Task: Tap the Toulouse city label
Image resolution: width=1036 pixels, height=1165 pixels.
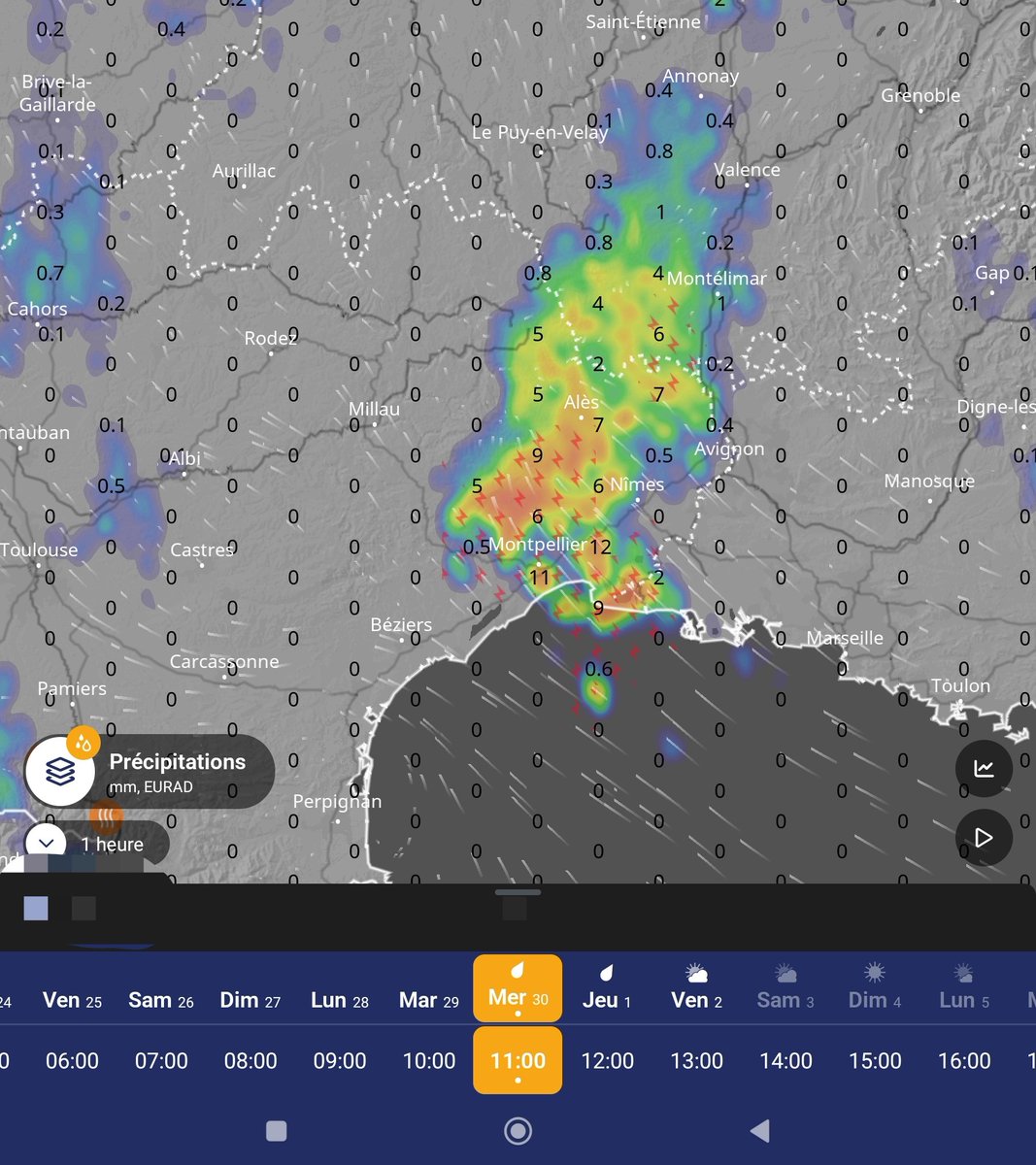Action: pos(39,549)
